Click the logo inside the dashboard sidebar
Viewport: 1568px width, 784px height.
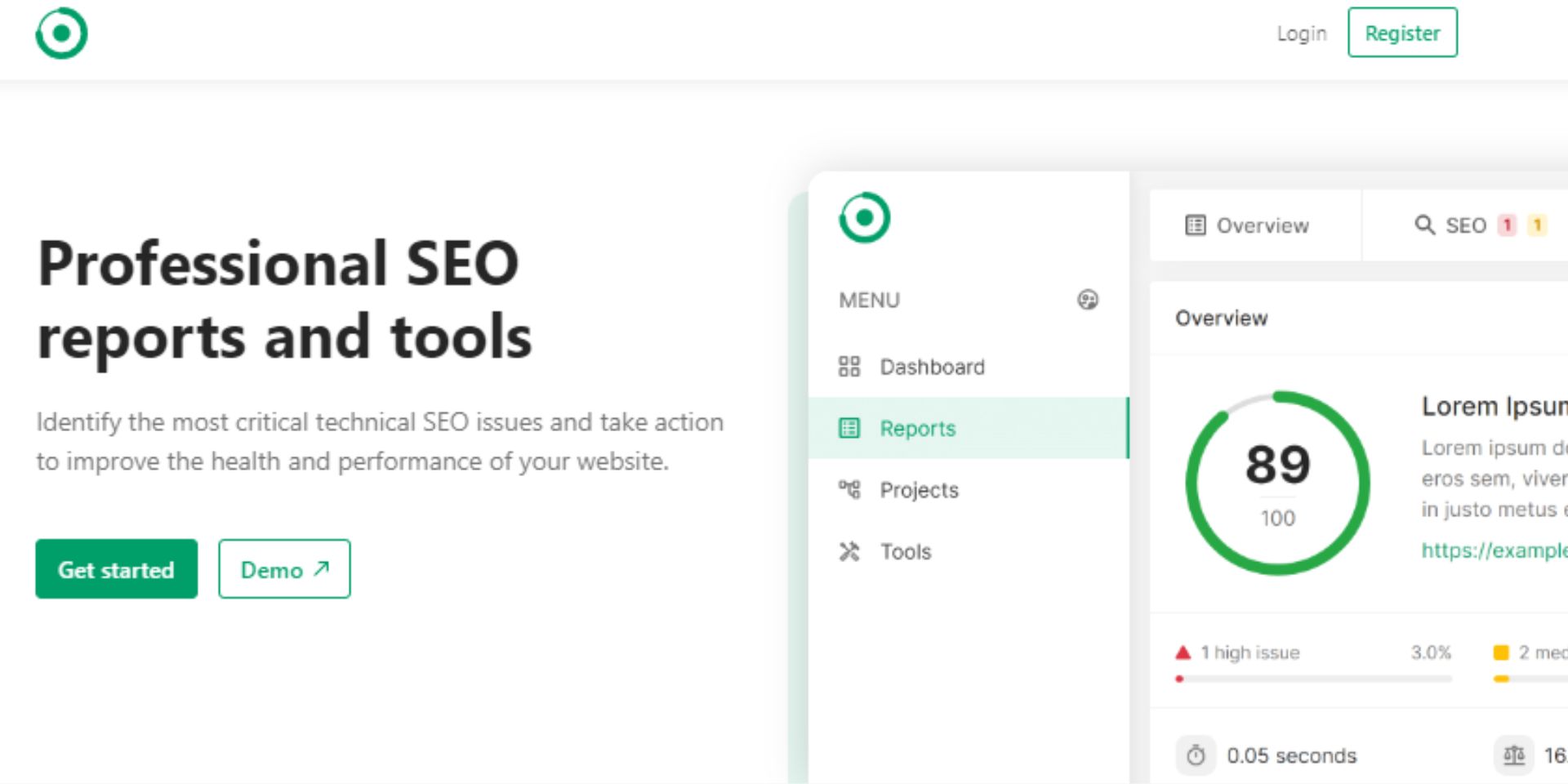864,218
